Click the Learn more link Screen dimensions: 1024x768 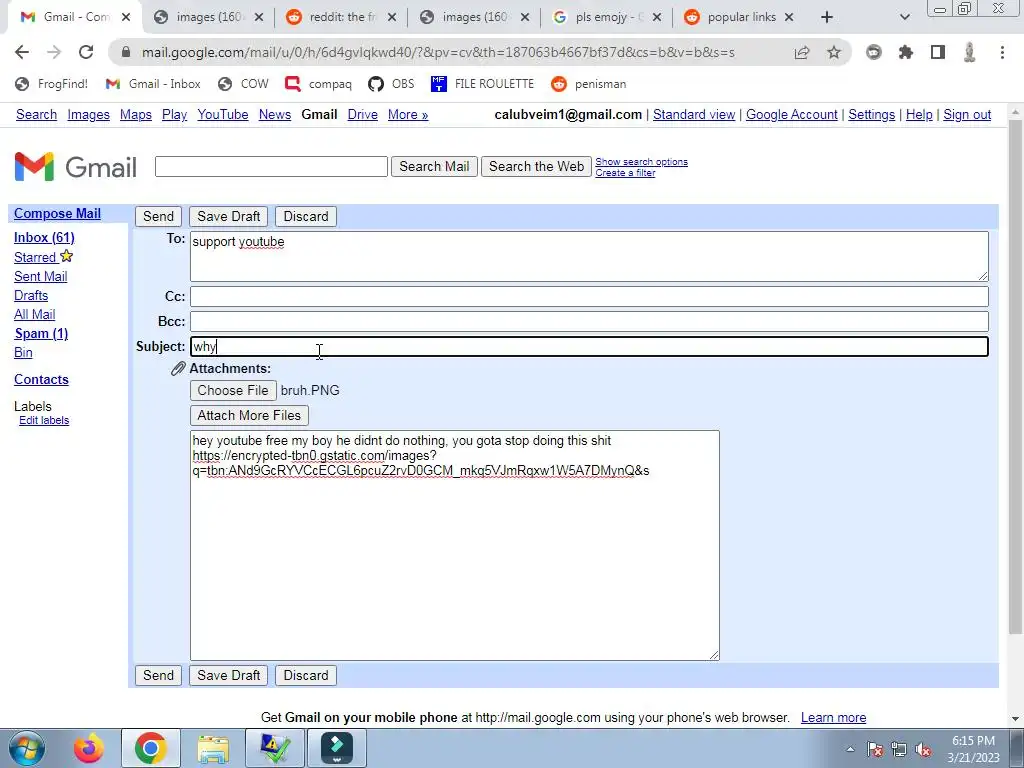833,717
